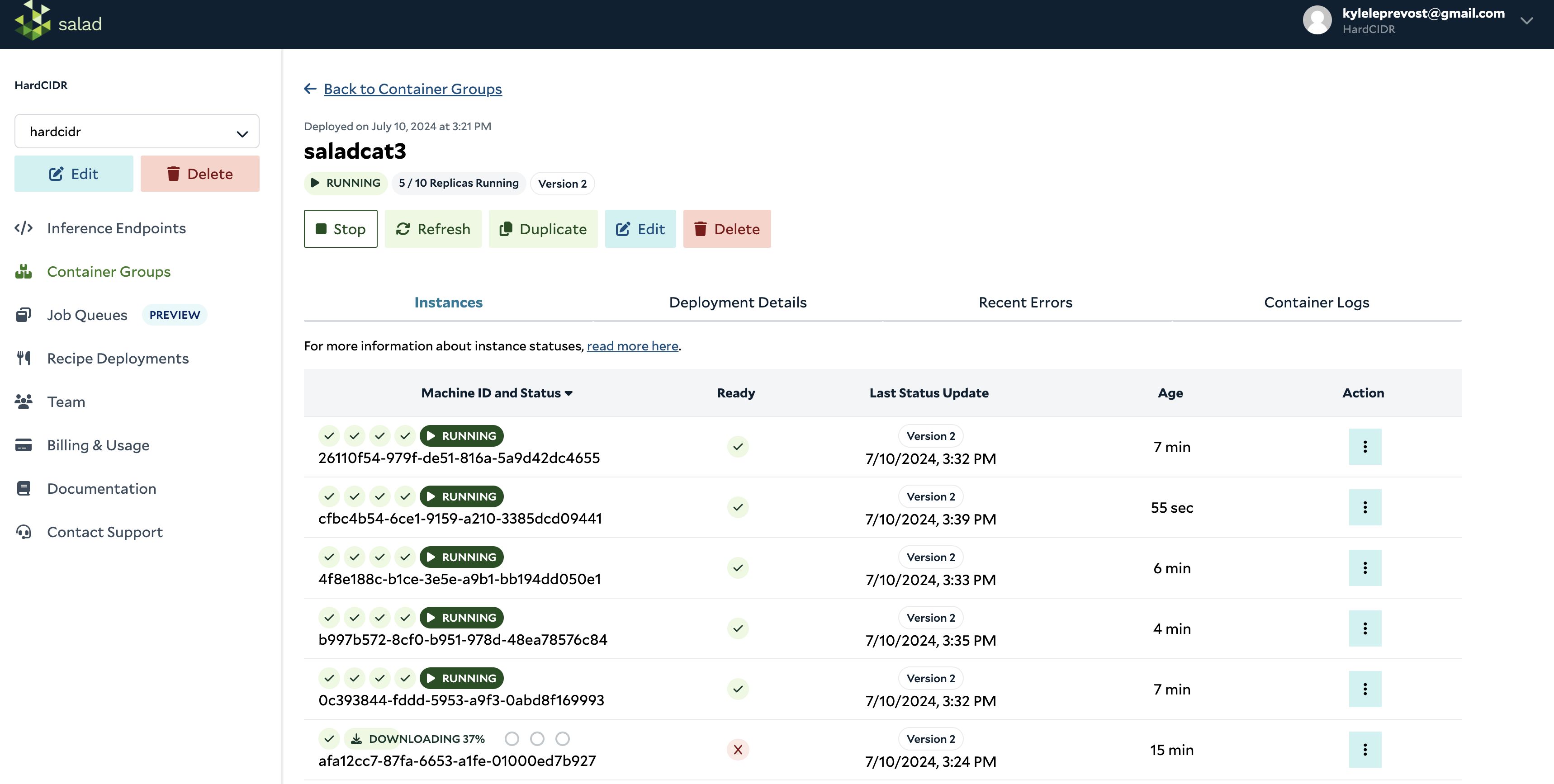
Task: Click the sidebar Delete project button
Action: [200, 174]
